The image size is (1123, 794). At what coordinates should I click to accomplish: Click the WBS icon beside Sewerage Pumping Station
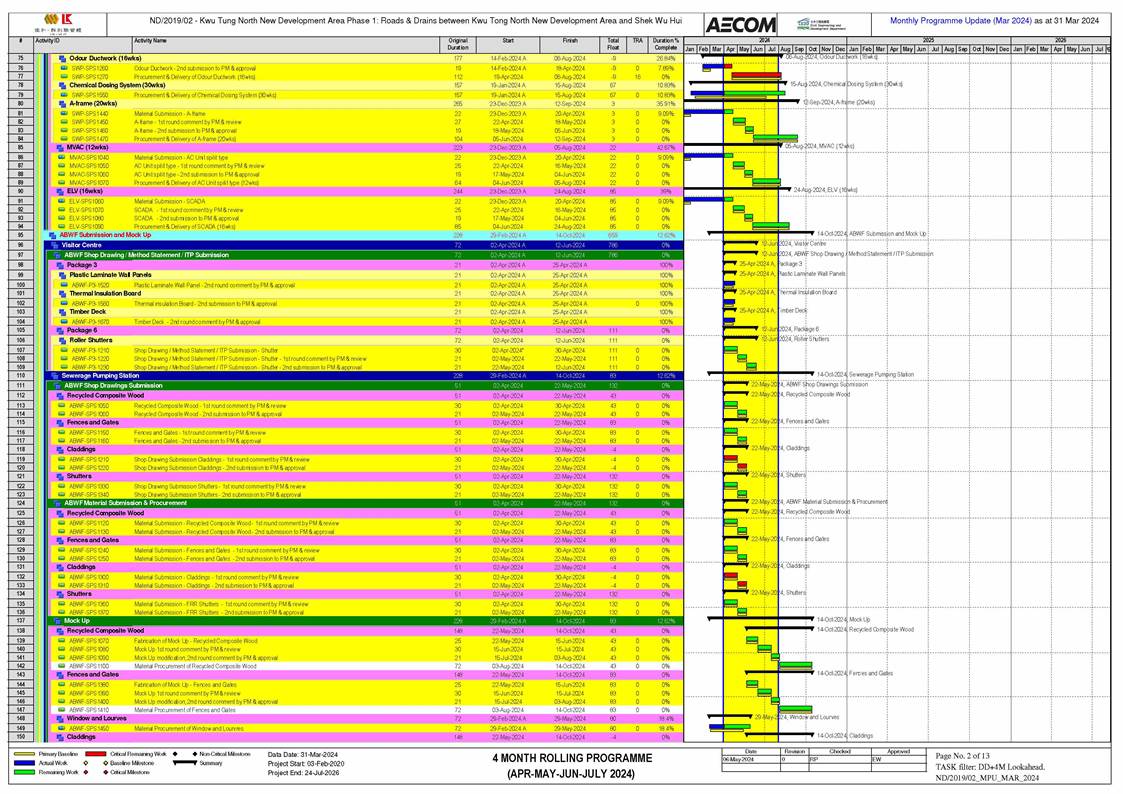pos(54,375)
